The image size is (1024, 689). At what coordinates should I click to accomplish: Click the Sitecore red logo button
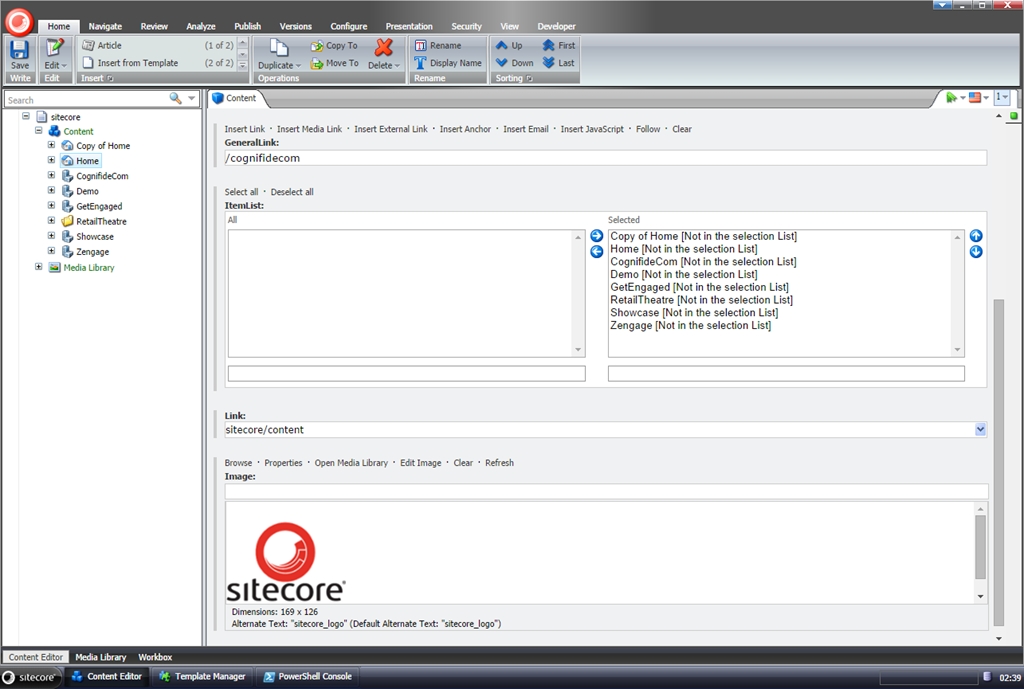(x=19, y=22)
